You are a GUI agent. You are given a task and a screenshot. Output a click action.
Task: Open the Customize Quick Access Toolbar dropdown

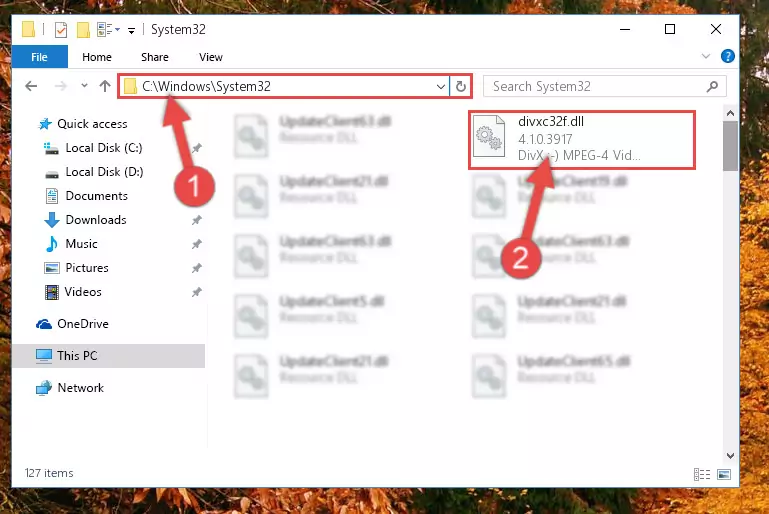point(131,30)
